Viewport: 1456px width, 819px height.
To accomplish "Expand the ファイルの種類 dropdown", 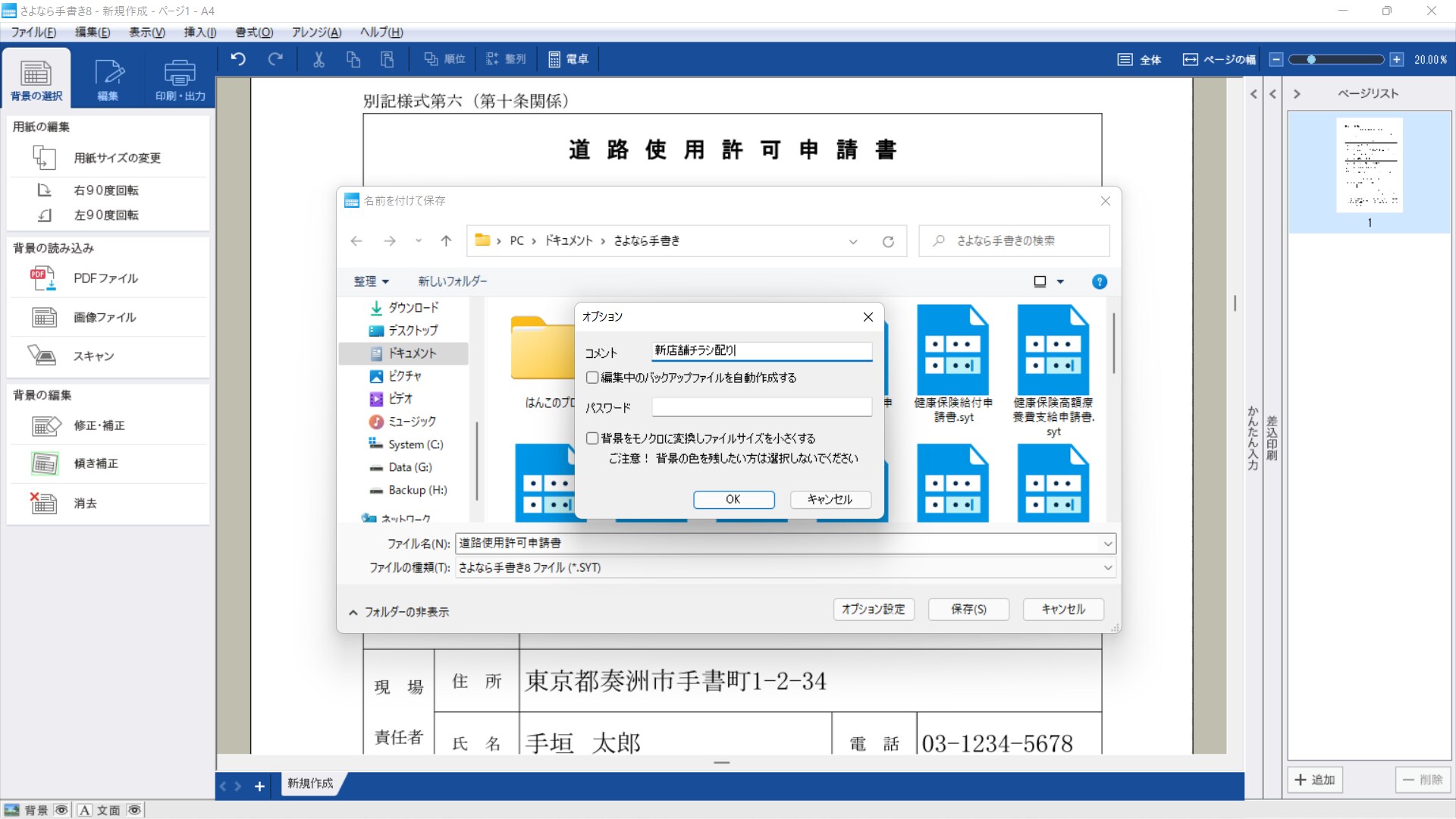I will coord(1108,568).
